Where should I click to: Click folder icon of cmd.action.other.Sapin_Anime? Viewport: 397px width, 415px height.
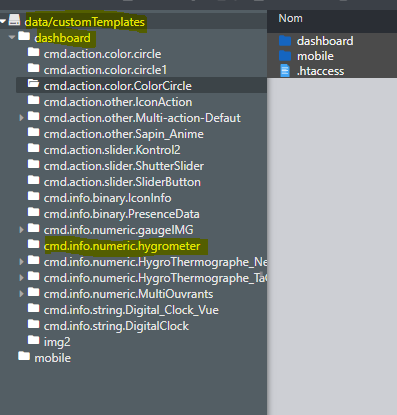(33, 132)
